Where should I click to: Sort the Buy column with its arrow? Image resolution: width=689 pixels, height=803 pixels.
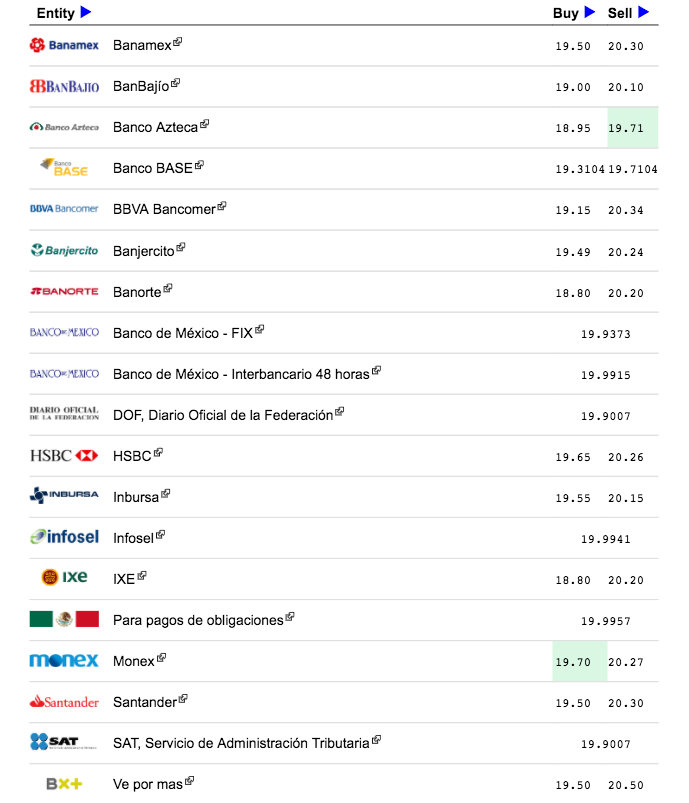click(590, 12)
